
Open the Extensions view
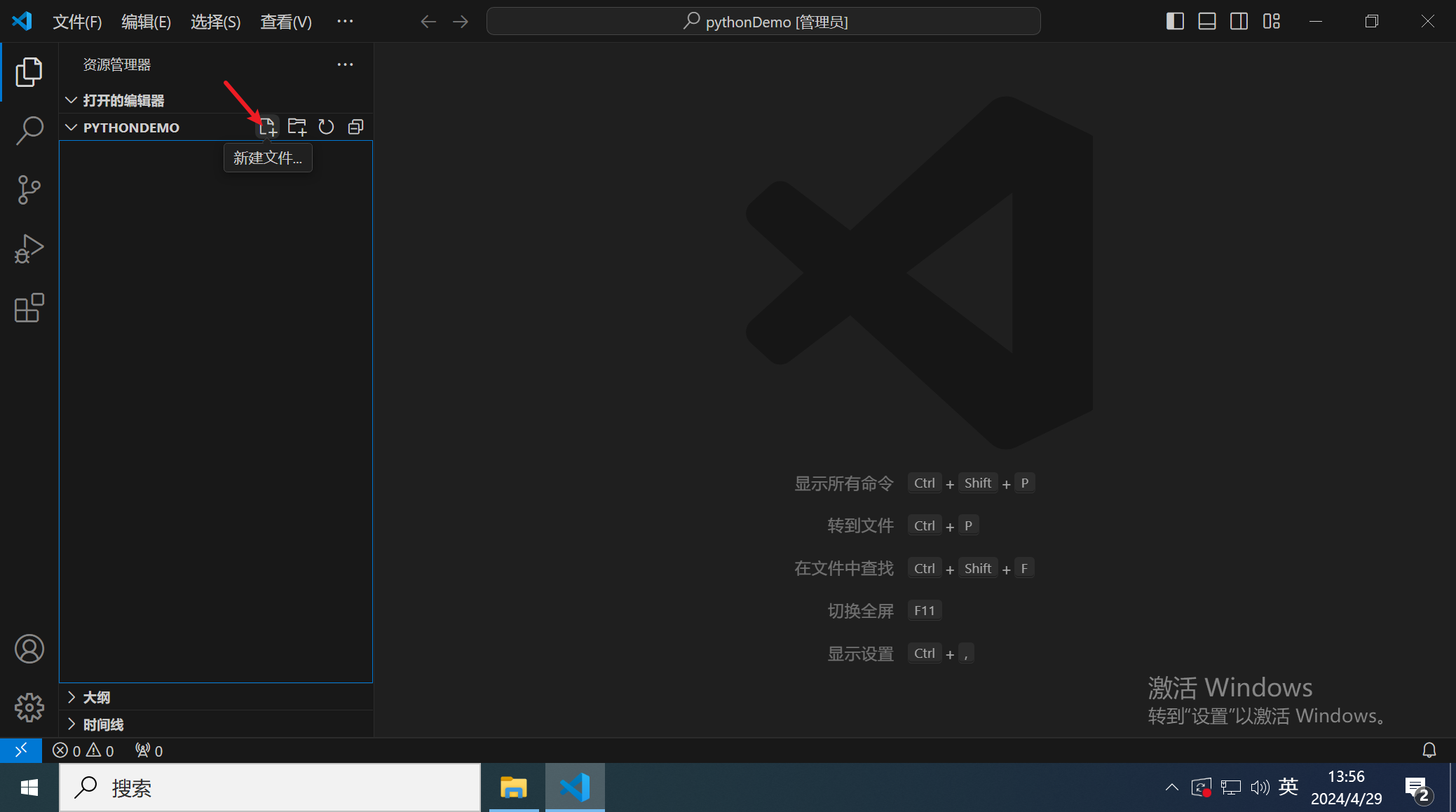[29, 308]
